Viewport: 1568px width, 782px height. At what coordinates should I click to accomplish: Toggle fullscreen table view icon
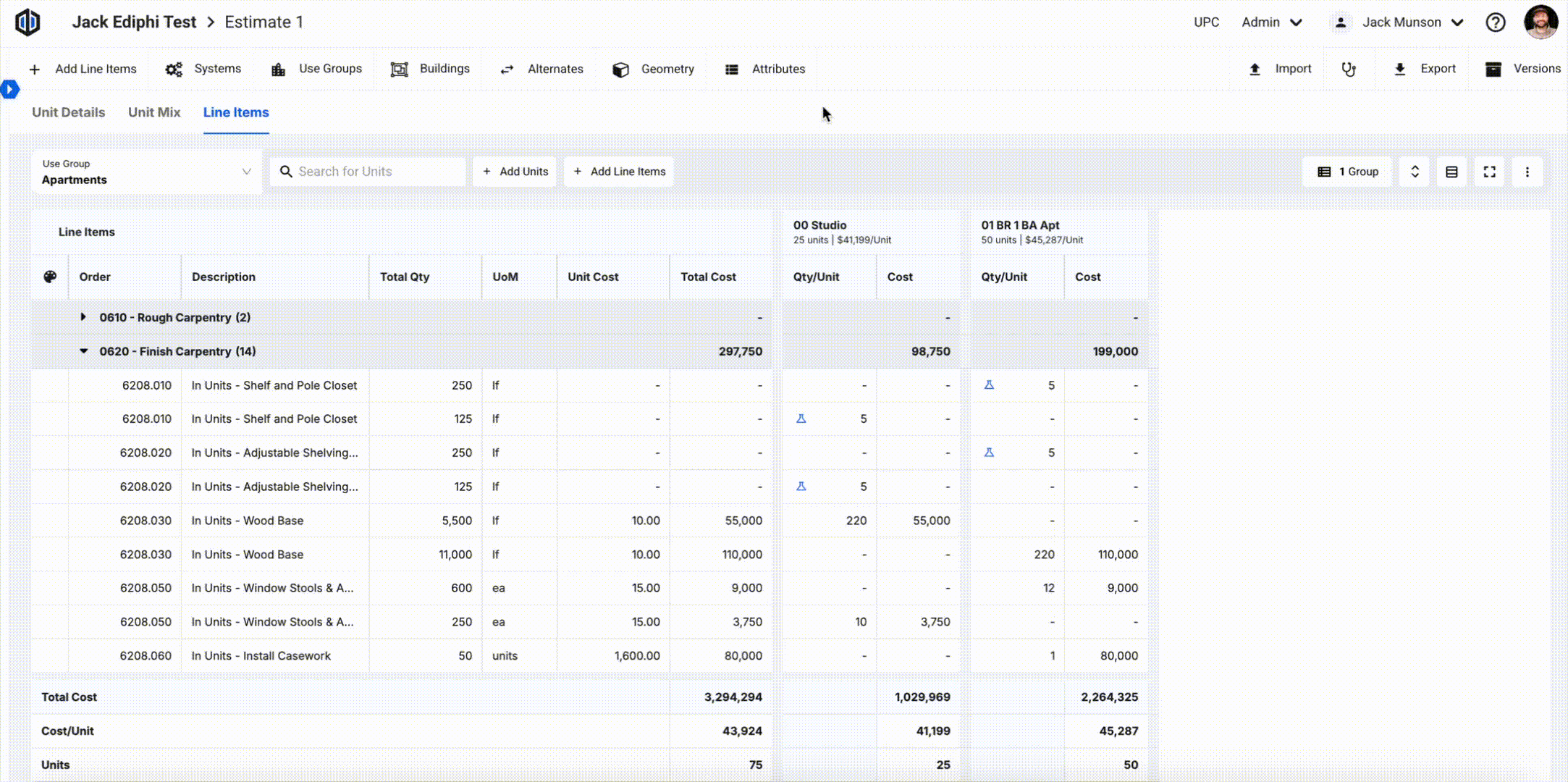[x=1489, y=172]
